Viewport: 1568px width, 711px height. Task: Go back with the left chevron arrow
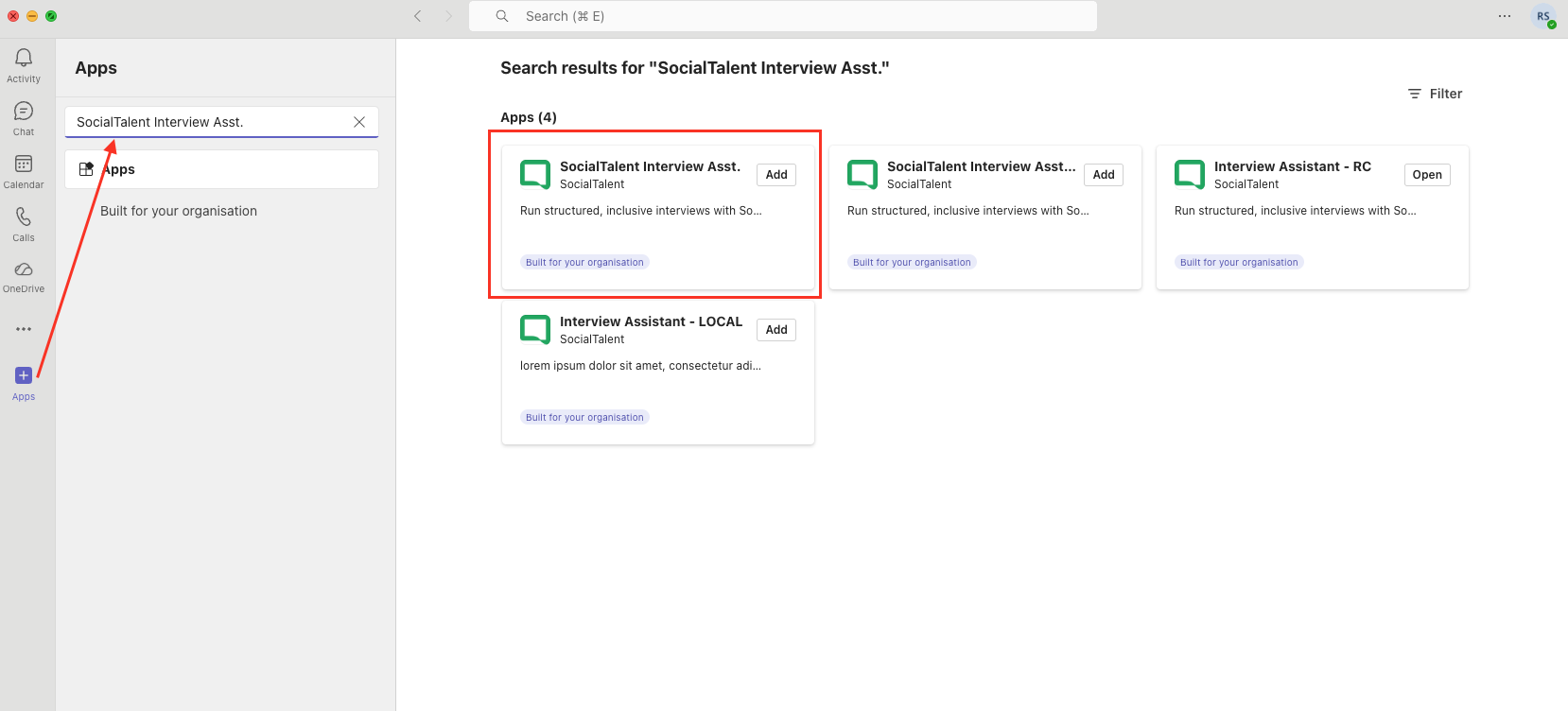click(x=418, y=16)
